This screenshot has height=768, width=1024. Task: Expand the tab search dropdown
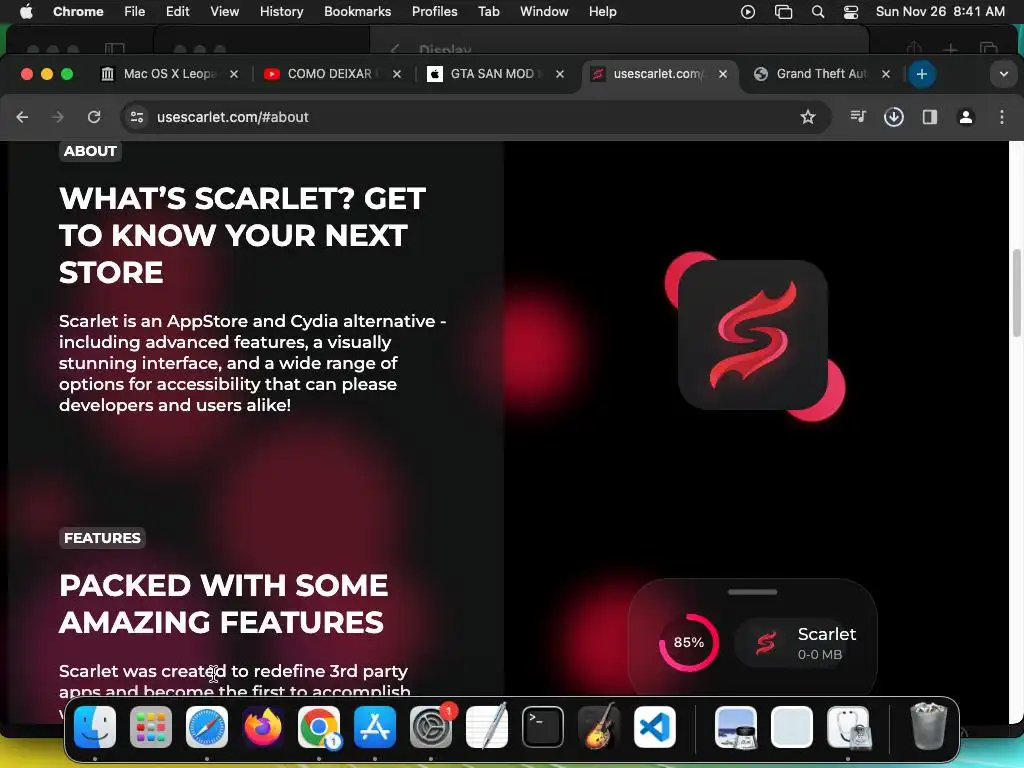click(1004, 74)
